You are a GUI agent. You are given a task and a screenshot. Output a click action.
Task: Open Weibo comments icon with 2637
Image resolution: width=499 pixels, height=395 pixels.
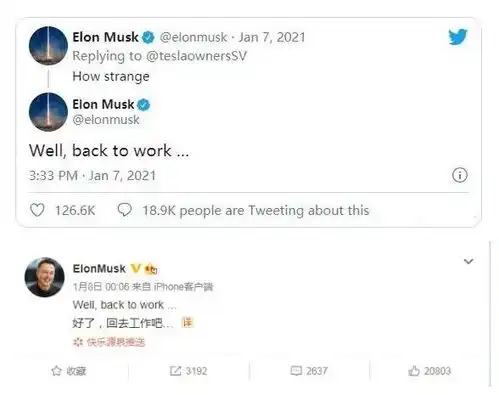pyautogui.click(x=296, y=371)
